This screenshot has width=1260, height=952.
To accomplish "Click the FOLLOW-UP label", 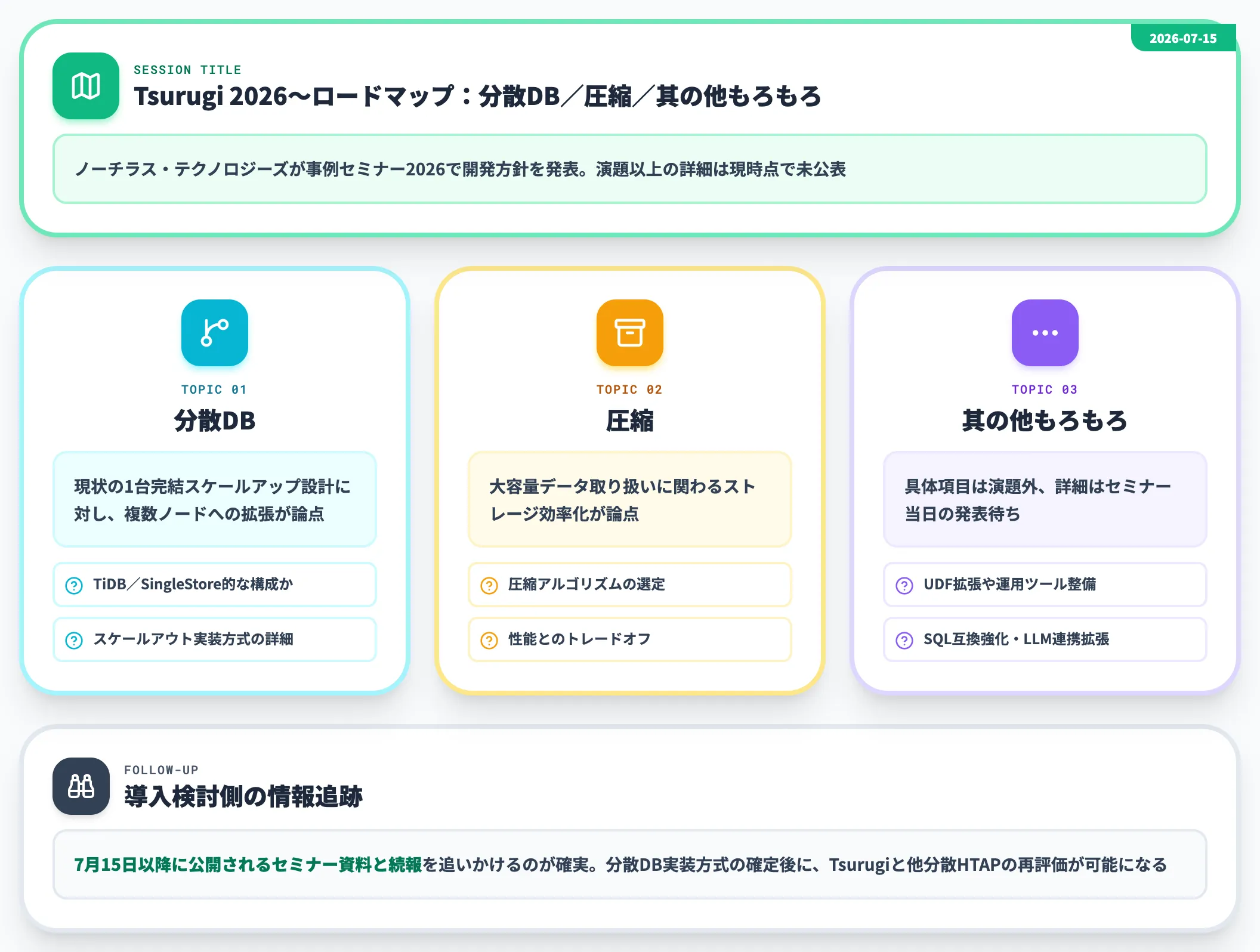I will [x=161, y=770].
